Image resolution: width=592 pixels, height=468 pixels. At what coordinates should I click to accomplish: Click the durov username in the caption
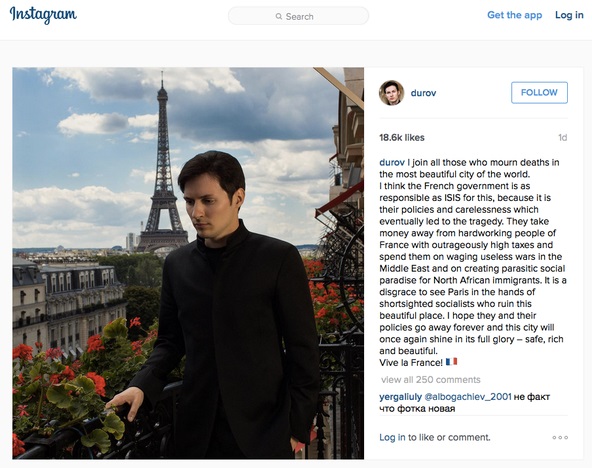coord(392,163)
